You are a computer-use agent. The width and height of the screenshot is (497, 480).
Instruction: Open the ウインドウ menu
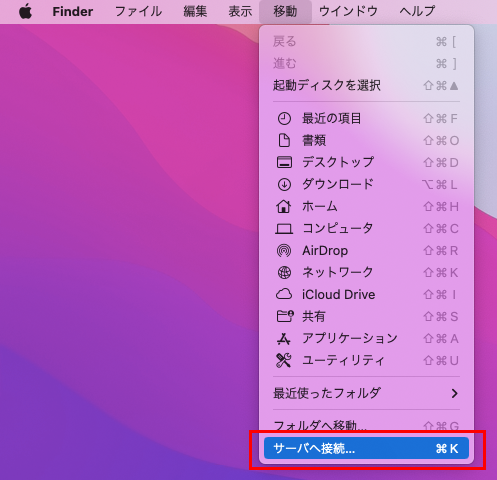coord(348,12)
